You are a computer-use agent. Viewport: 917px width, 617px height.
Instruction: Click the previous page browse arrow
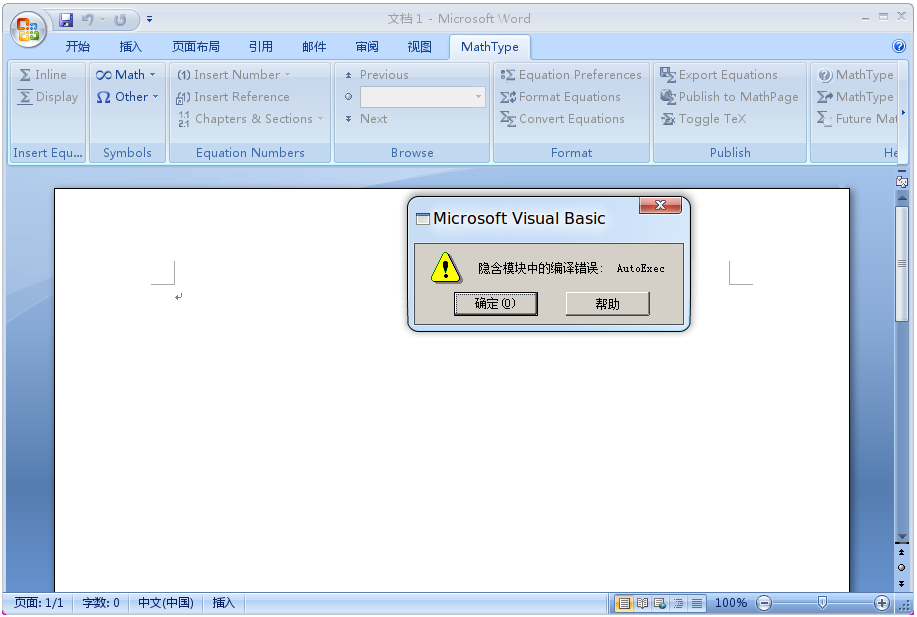(901, 553)
